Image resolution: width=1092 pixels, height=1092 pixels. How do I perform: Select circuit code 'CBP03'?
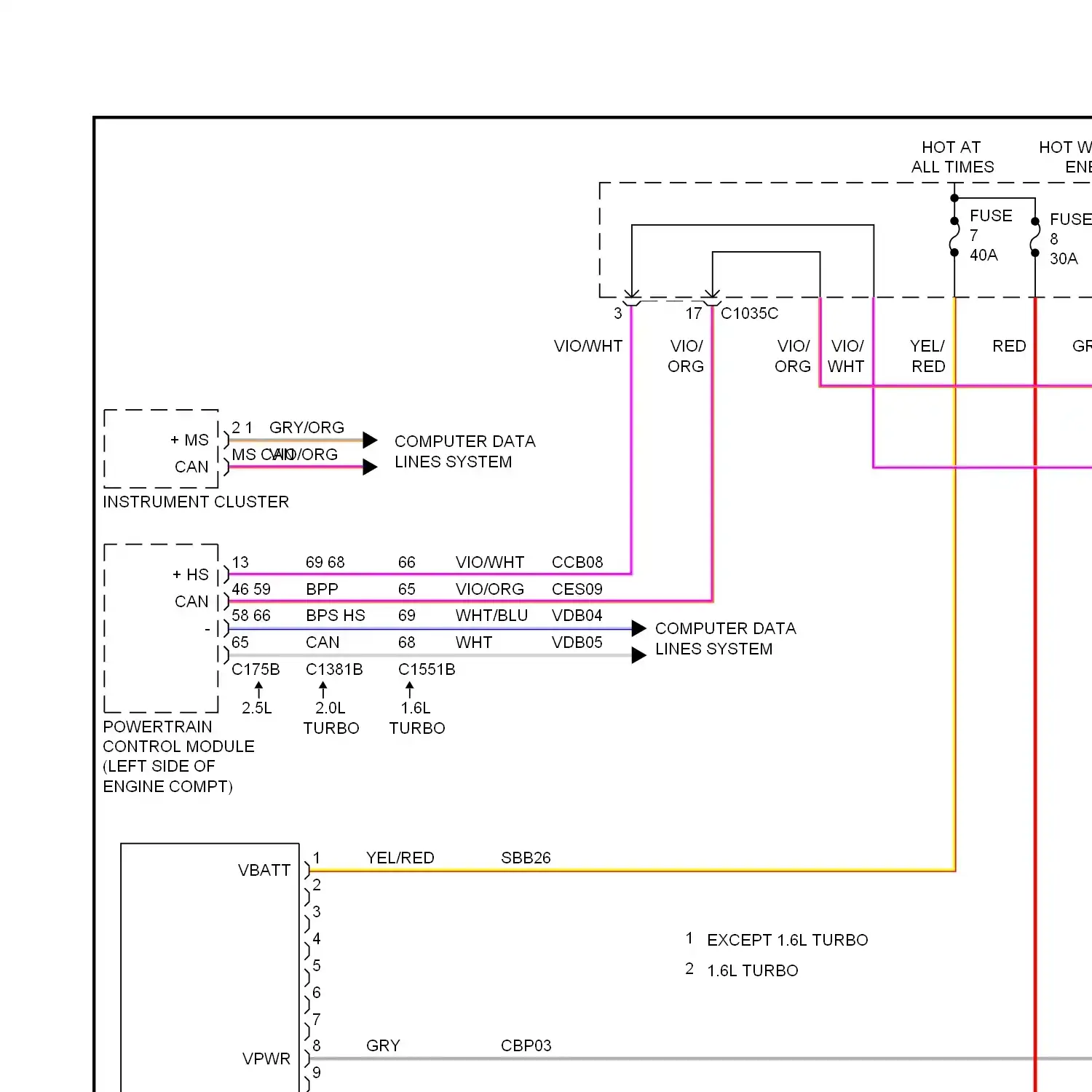coord(526,1045)
